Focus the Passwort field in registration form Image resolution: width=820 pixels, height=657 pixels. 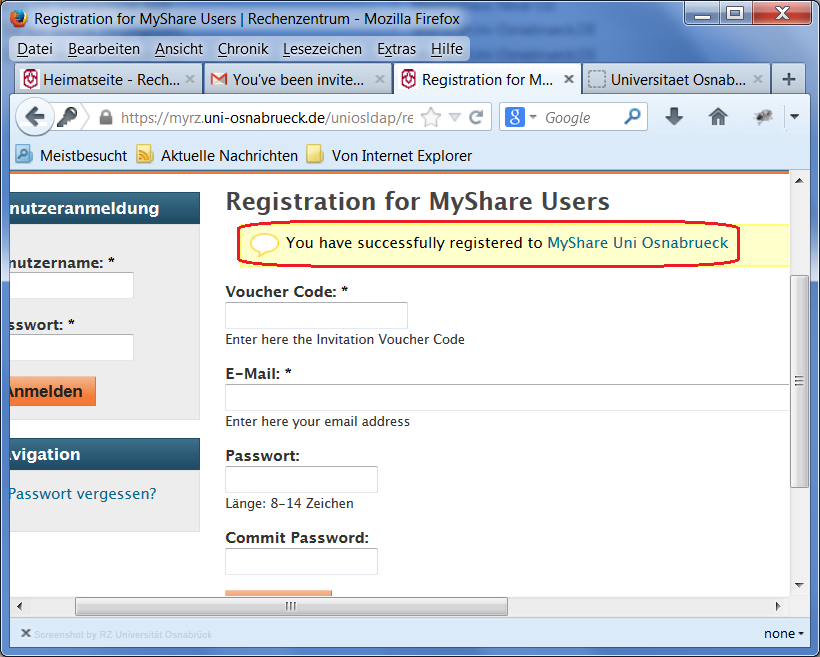tap(301, 479)
